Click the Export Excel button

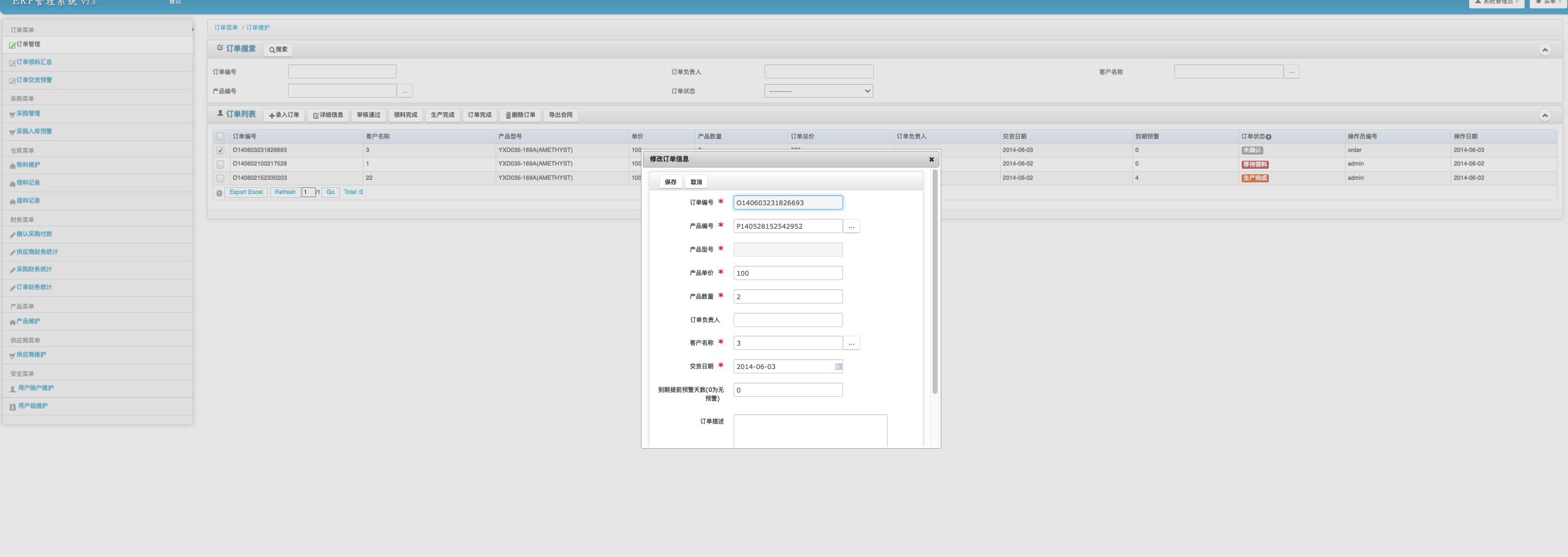pos(246,192)
